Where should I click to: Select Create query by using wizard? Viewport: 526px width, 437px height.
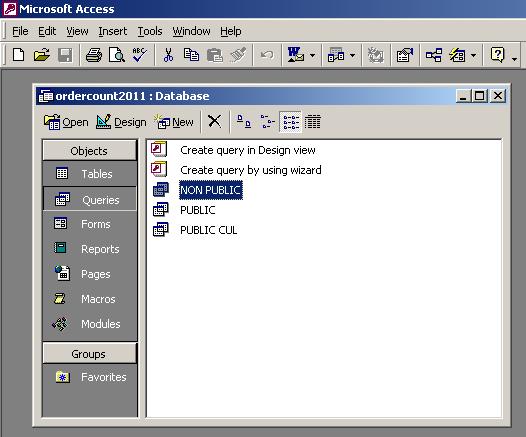point(251,170)
